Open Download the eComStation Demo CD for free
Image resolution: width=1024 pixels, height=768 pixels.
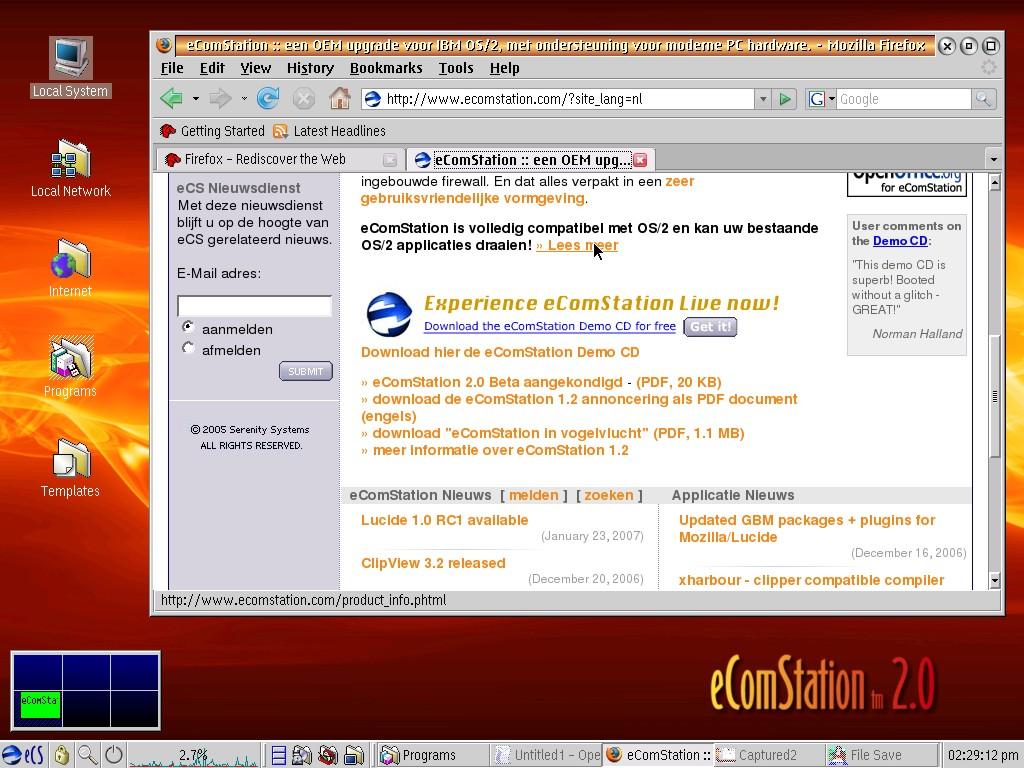[x=549, y=326]
